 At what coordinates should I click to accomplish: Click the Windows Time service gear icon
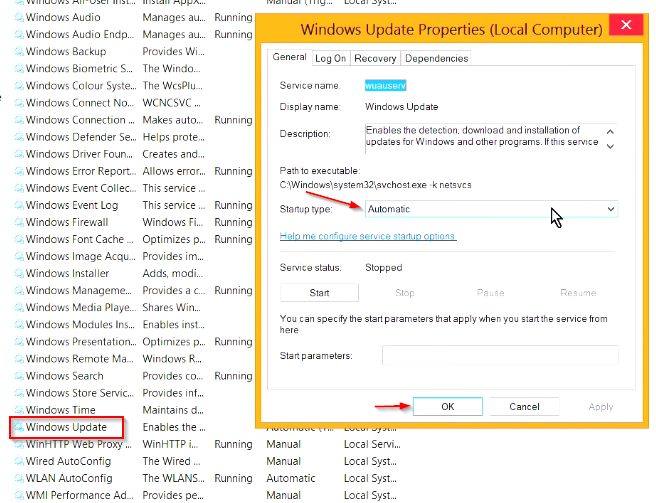19,411
